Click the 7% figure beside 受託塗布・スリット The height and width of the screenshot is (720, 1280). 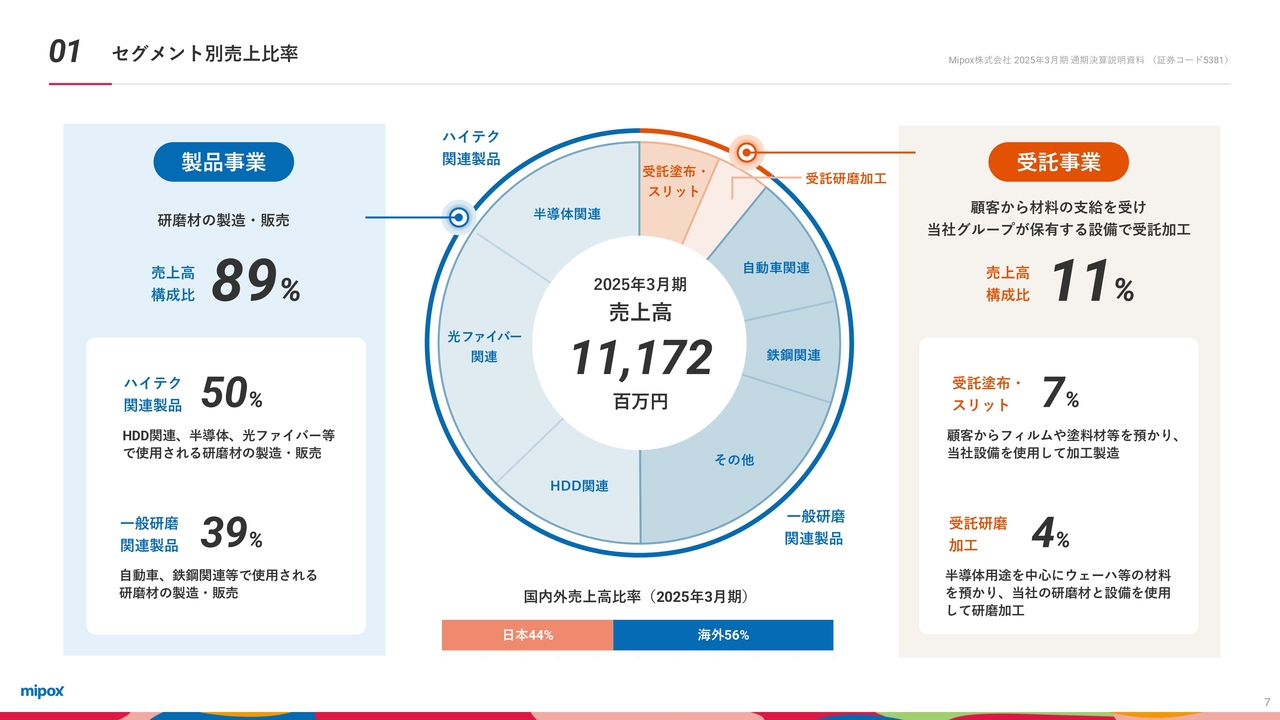1060,394
